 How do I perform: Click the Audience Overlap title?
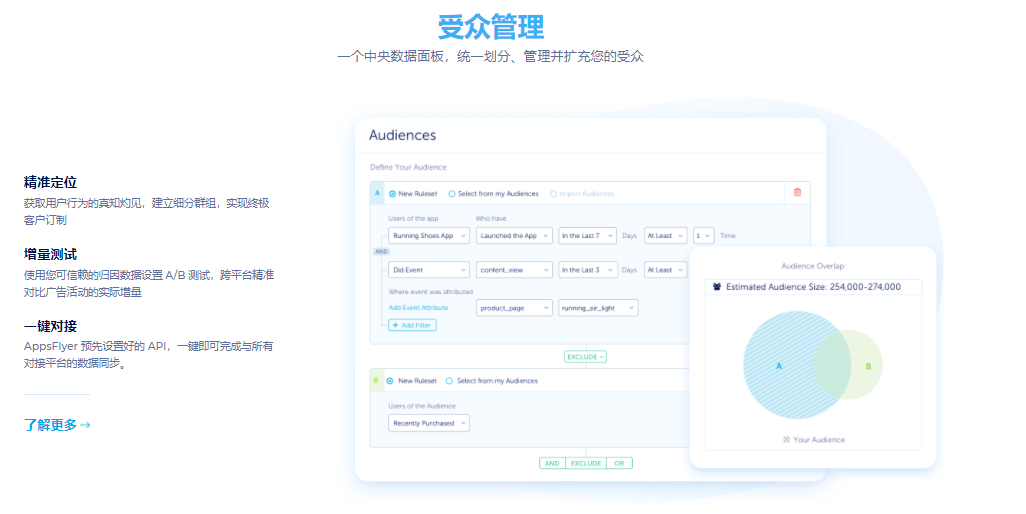point(813,266)
